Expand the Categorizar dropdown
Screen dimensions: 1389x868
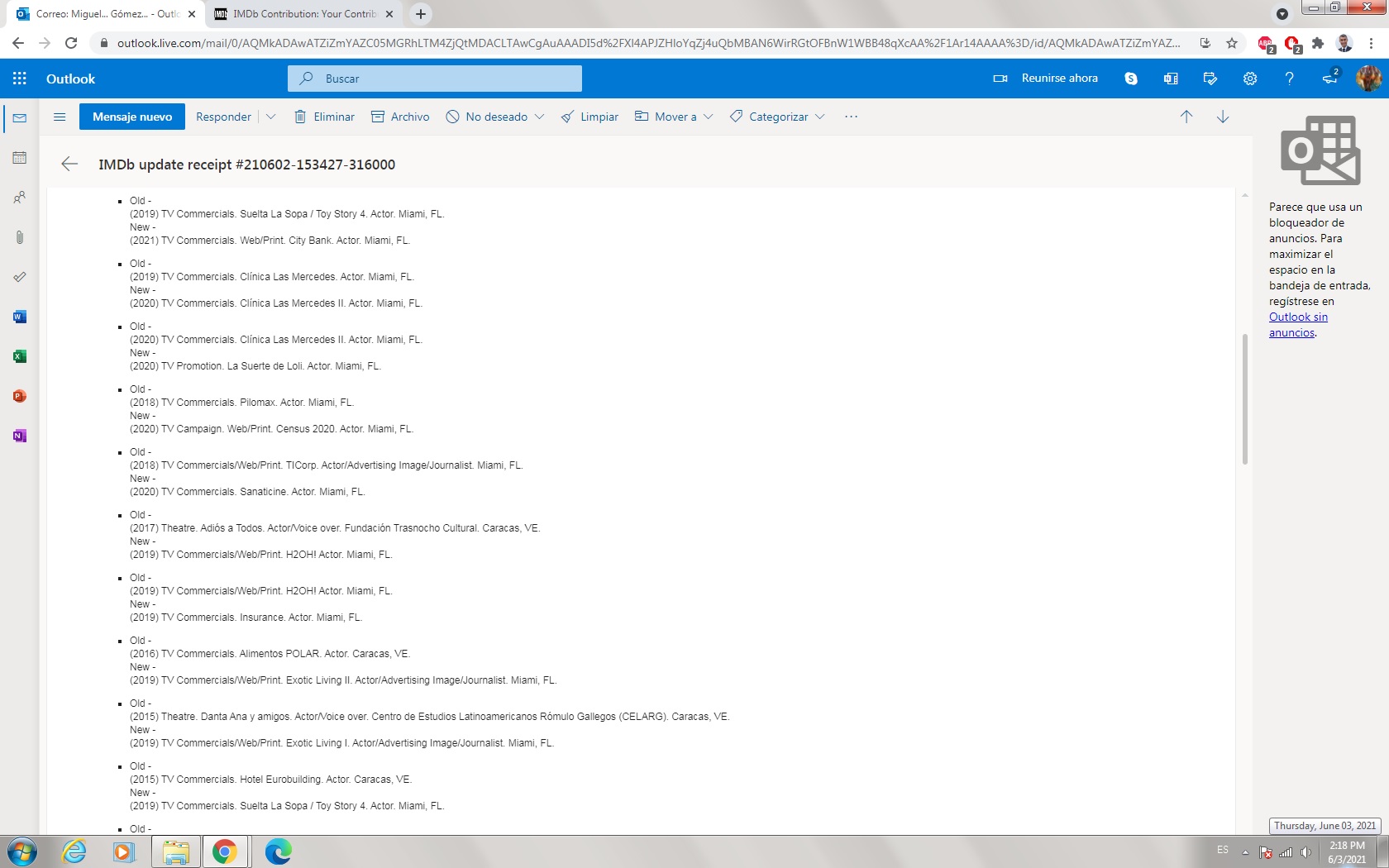pyautogui.click(x=819, y=117)
